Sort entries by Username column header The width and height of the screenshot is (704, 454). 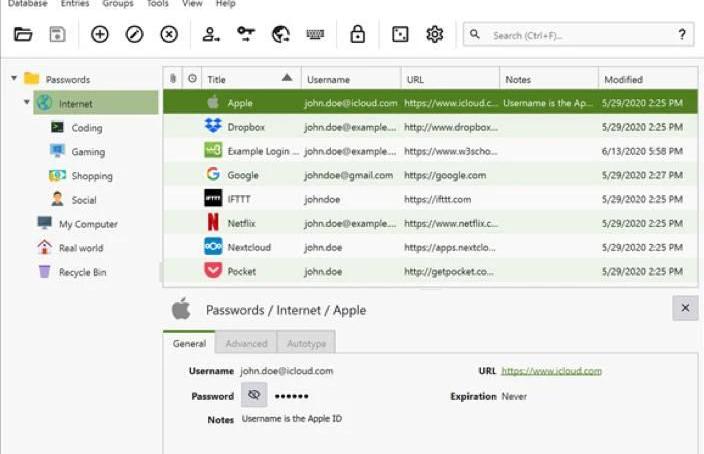pos(351,79)
